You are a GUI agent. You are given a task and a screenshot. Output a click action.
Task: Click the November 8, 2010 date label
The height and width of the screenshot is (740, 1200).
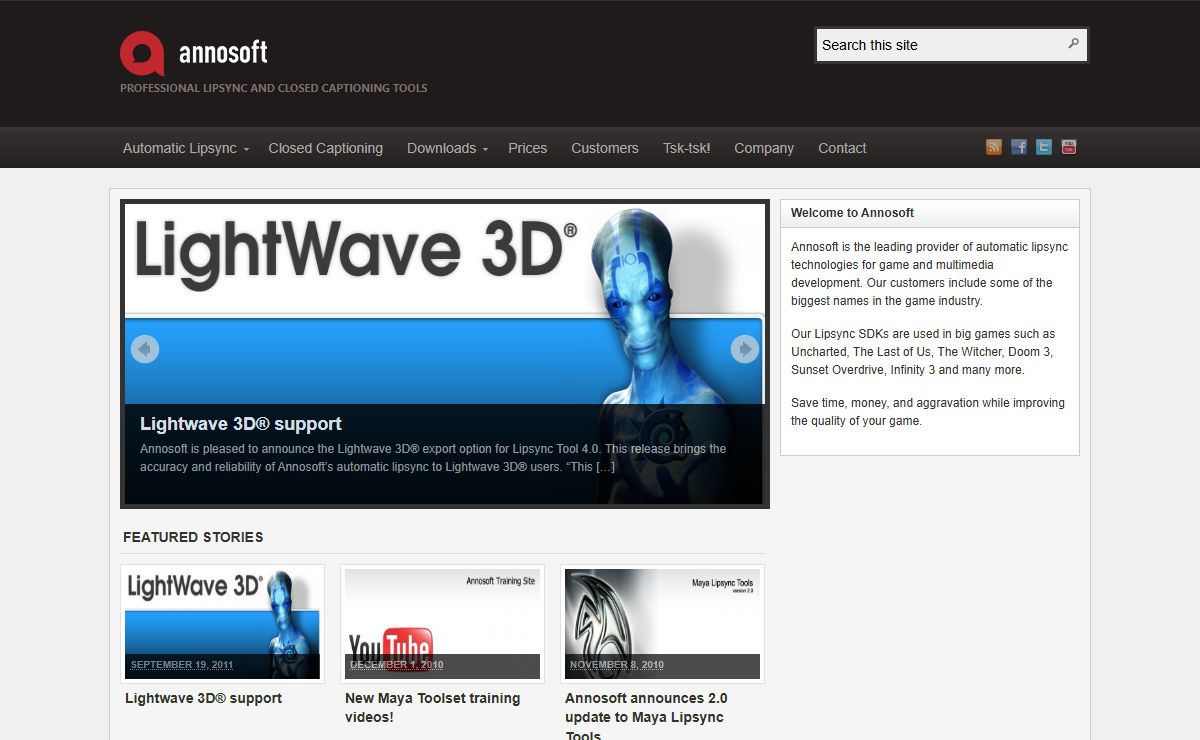pyautogui.click(x=617, y=665)
